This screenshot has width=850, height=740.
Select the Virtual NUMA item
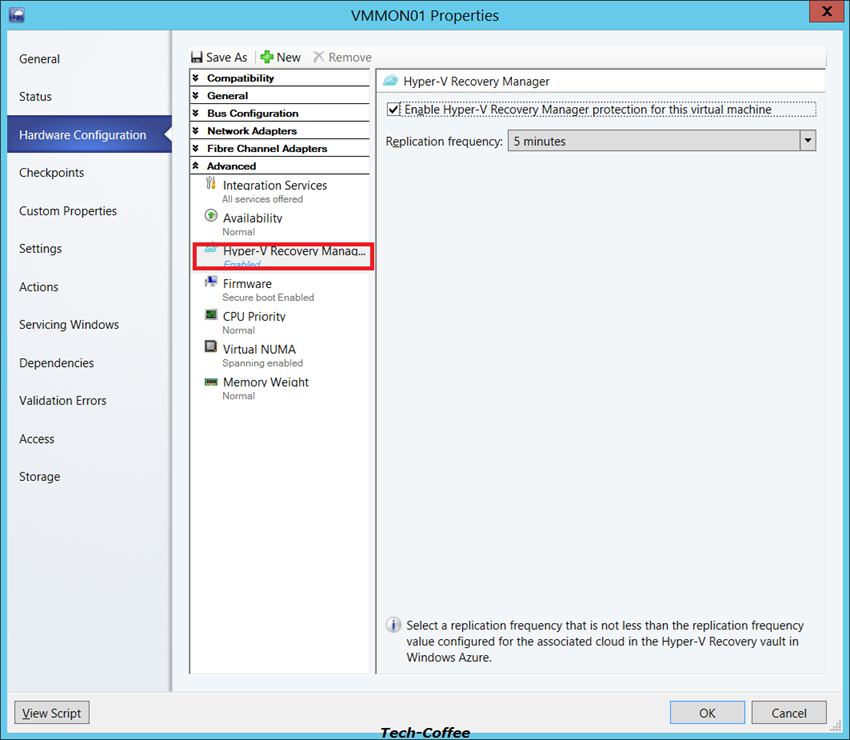[x=281, y=355]
